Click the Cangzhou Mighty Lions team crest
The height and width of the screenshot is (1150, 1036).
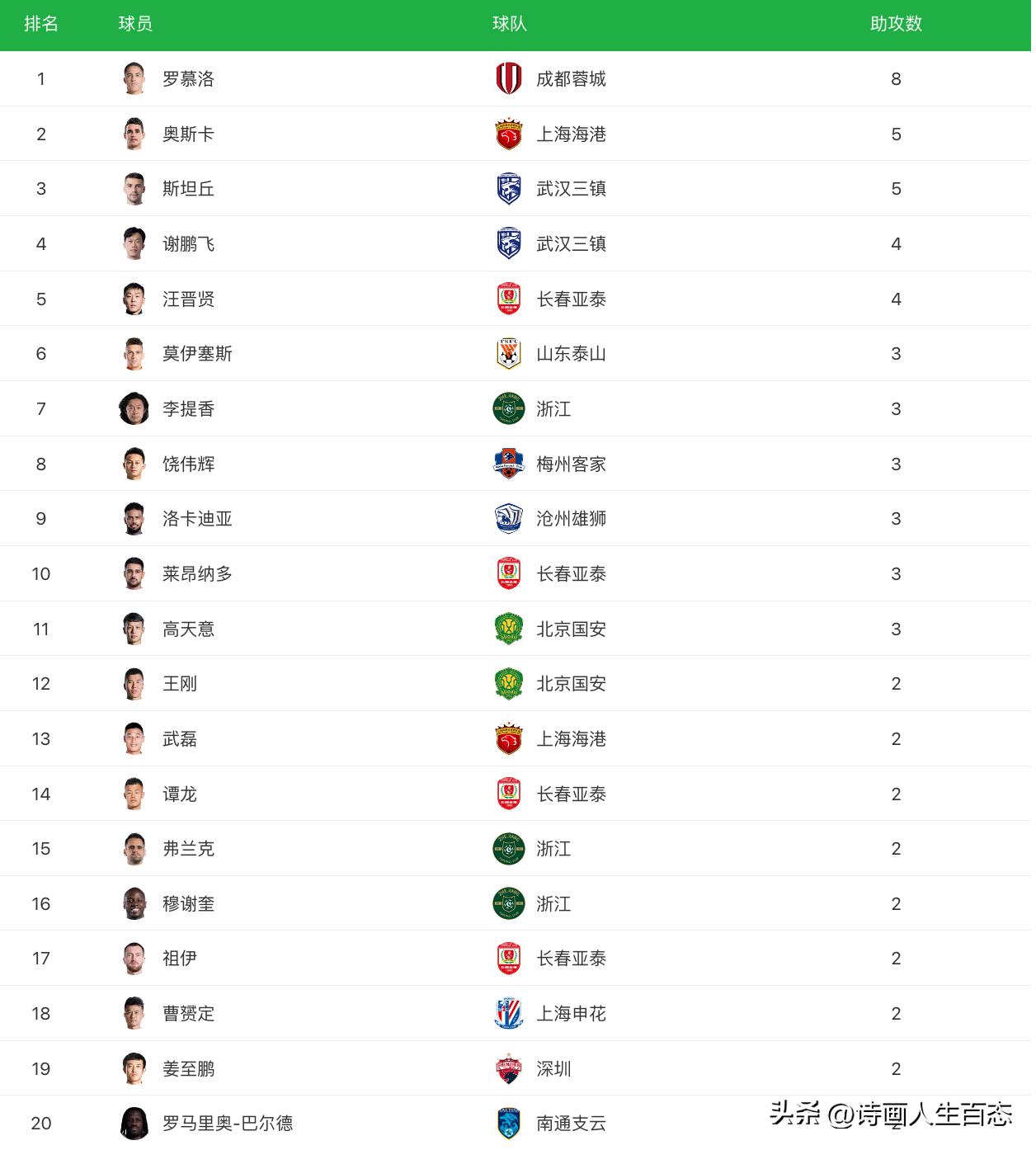[509, 519]
